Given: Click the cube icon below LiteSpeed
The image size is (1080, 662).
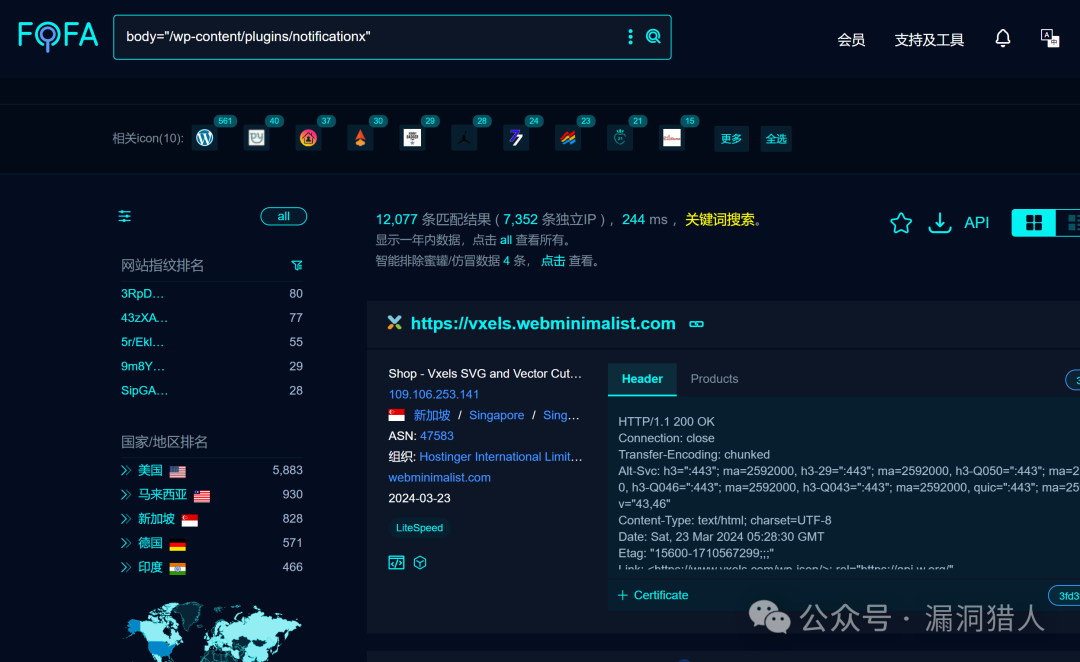Looking at the screenshot, I should (x=420, y=562).
